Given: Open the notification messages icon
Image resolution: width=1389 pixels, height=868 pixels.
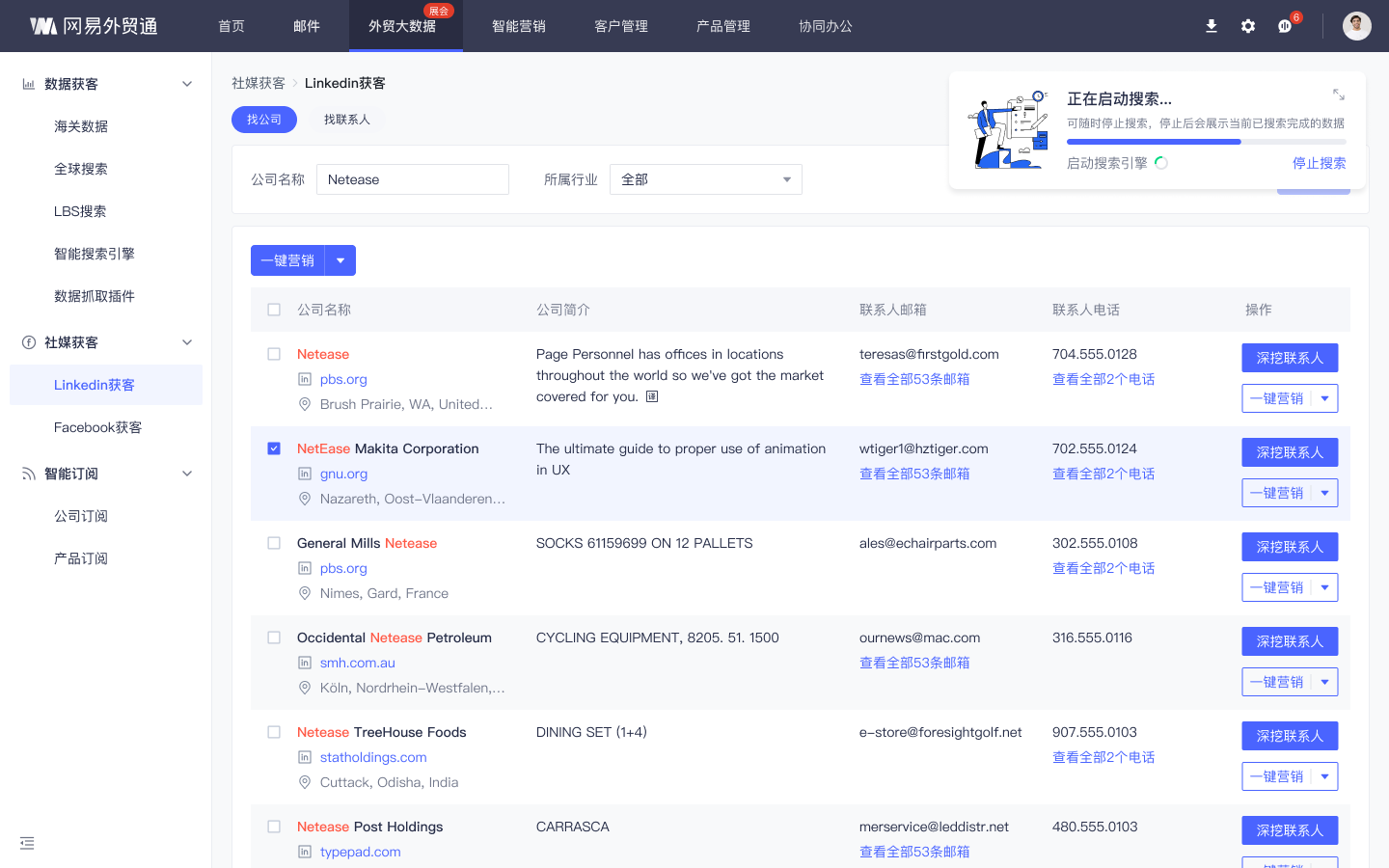Looking at the screenshot, I should (x=1285, y=26).
